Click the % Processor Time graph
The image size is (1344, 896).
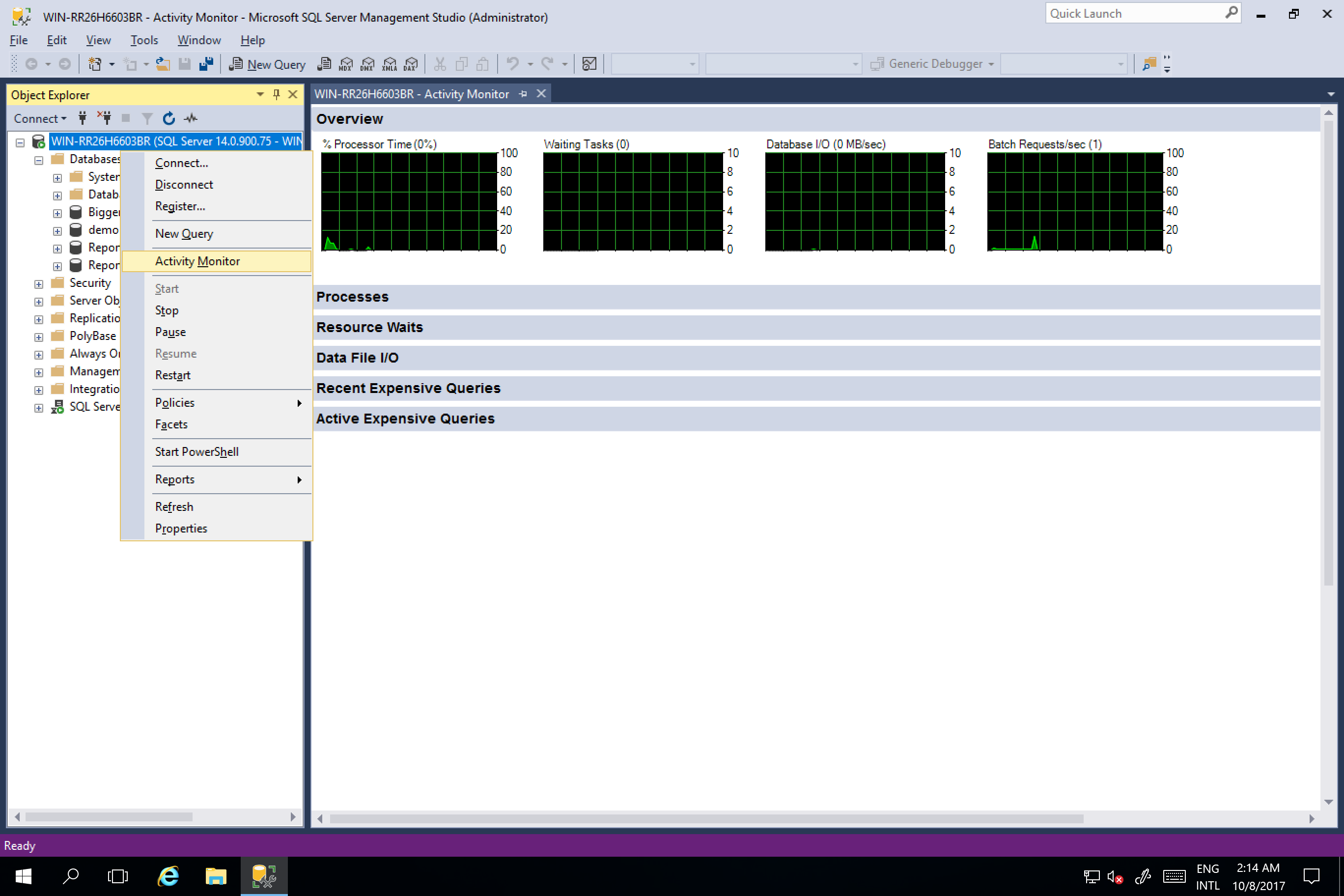[x=409, y=202]
